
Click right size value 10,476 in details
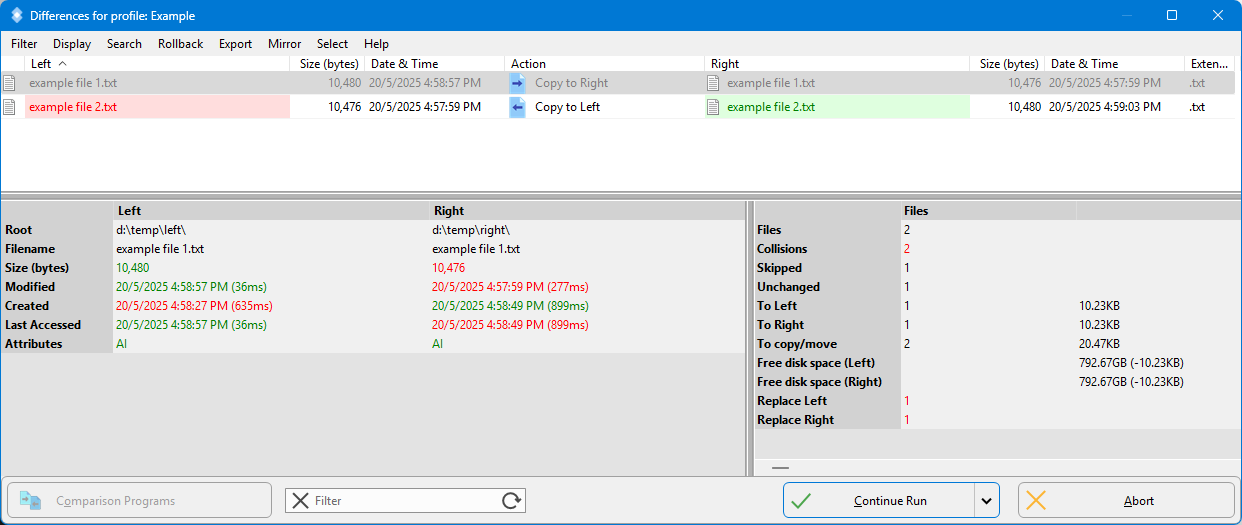coord(449,268)
